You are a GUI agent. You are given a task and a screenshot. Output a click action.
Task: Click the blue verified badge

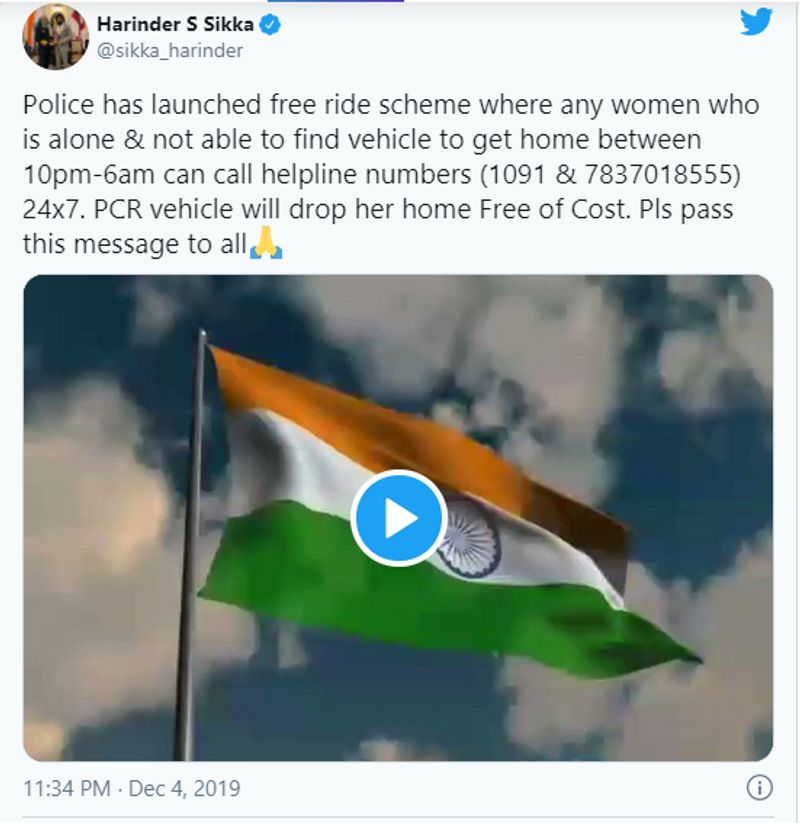270,24
